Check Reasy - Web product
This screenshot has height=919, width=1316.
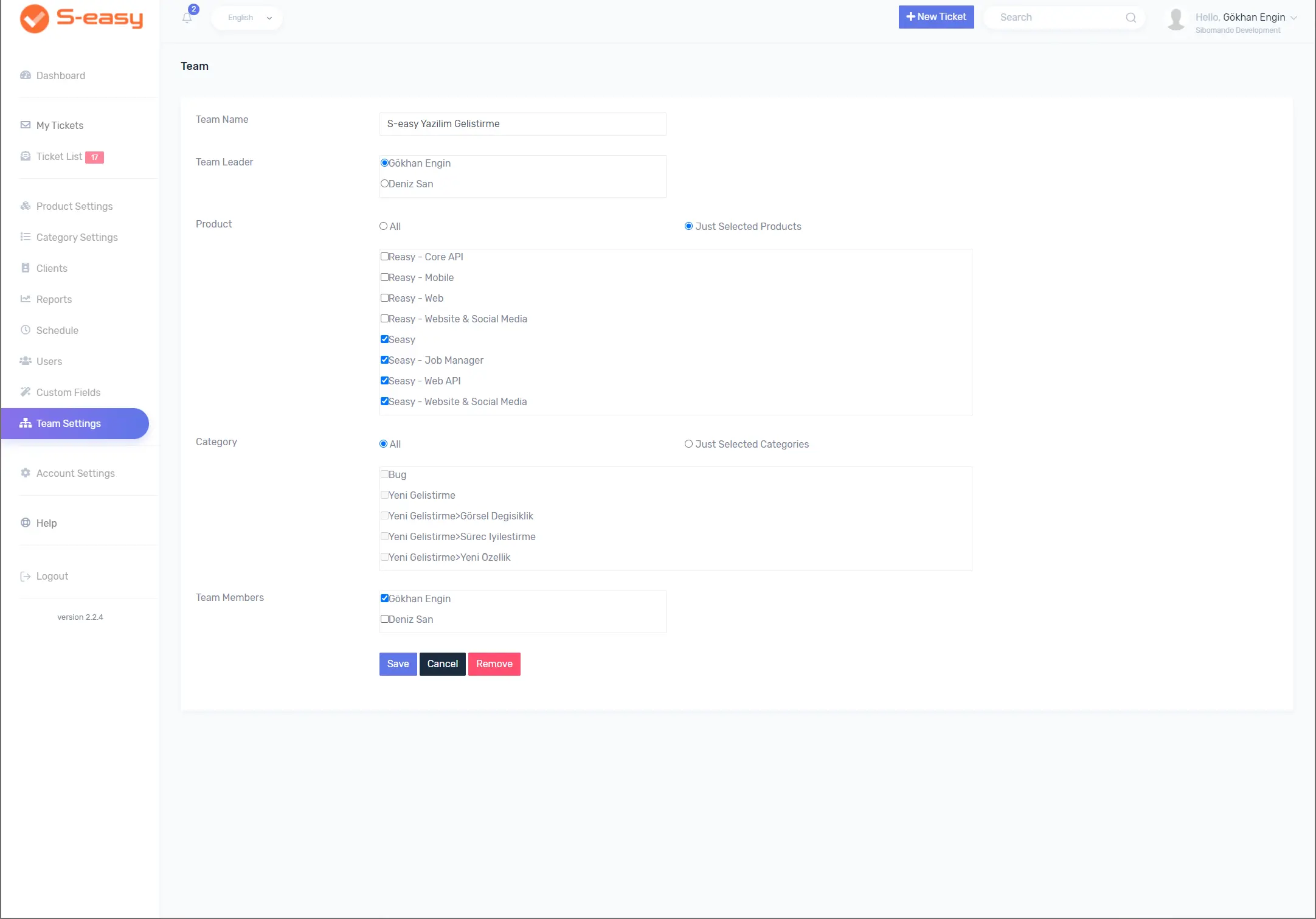(384, 298)
